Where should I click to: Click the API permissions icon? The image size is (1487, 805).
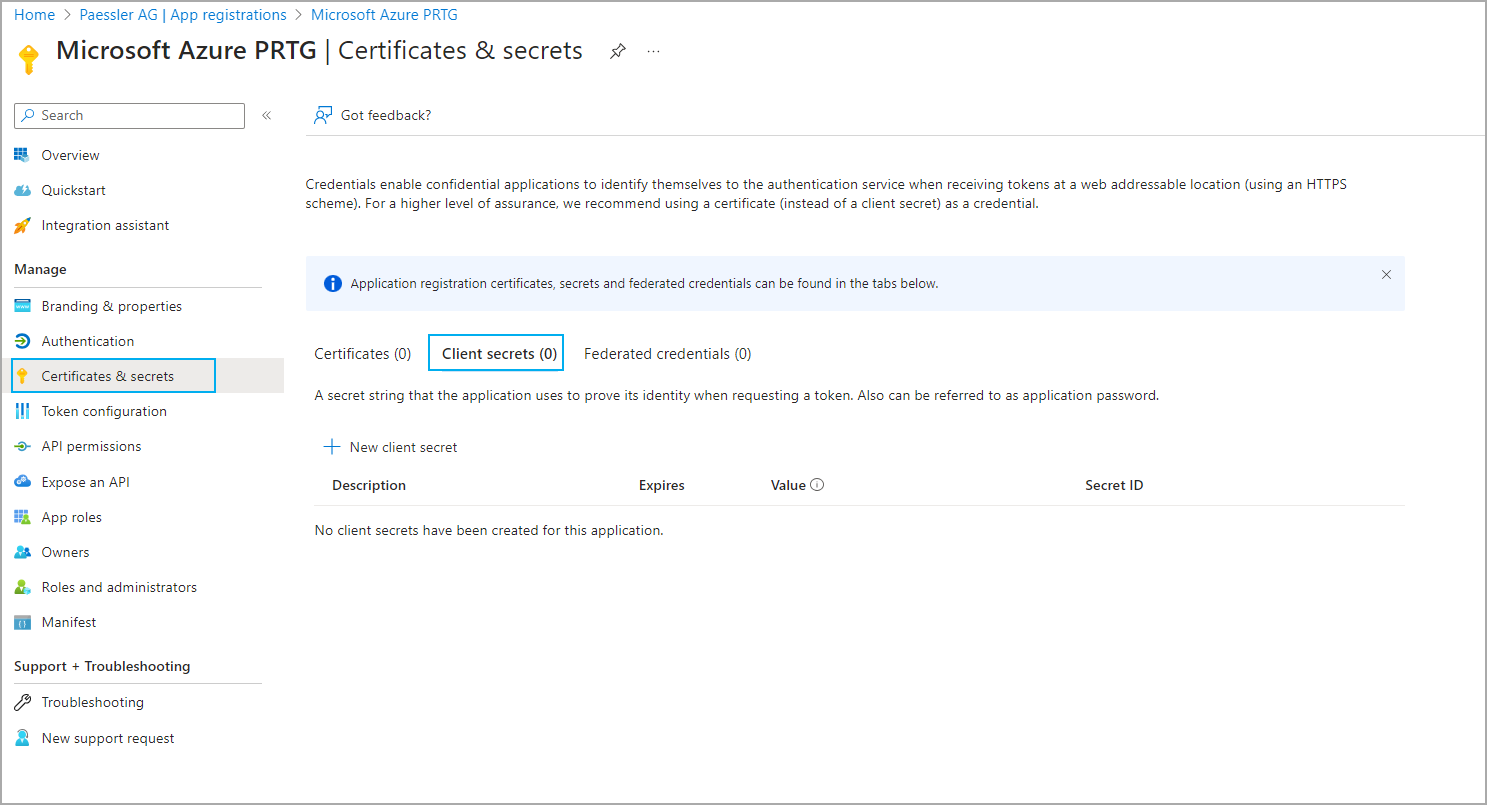(22, 446)
